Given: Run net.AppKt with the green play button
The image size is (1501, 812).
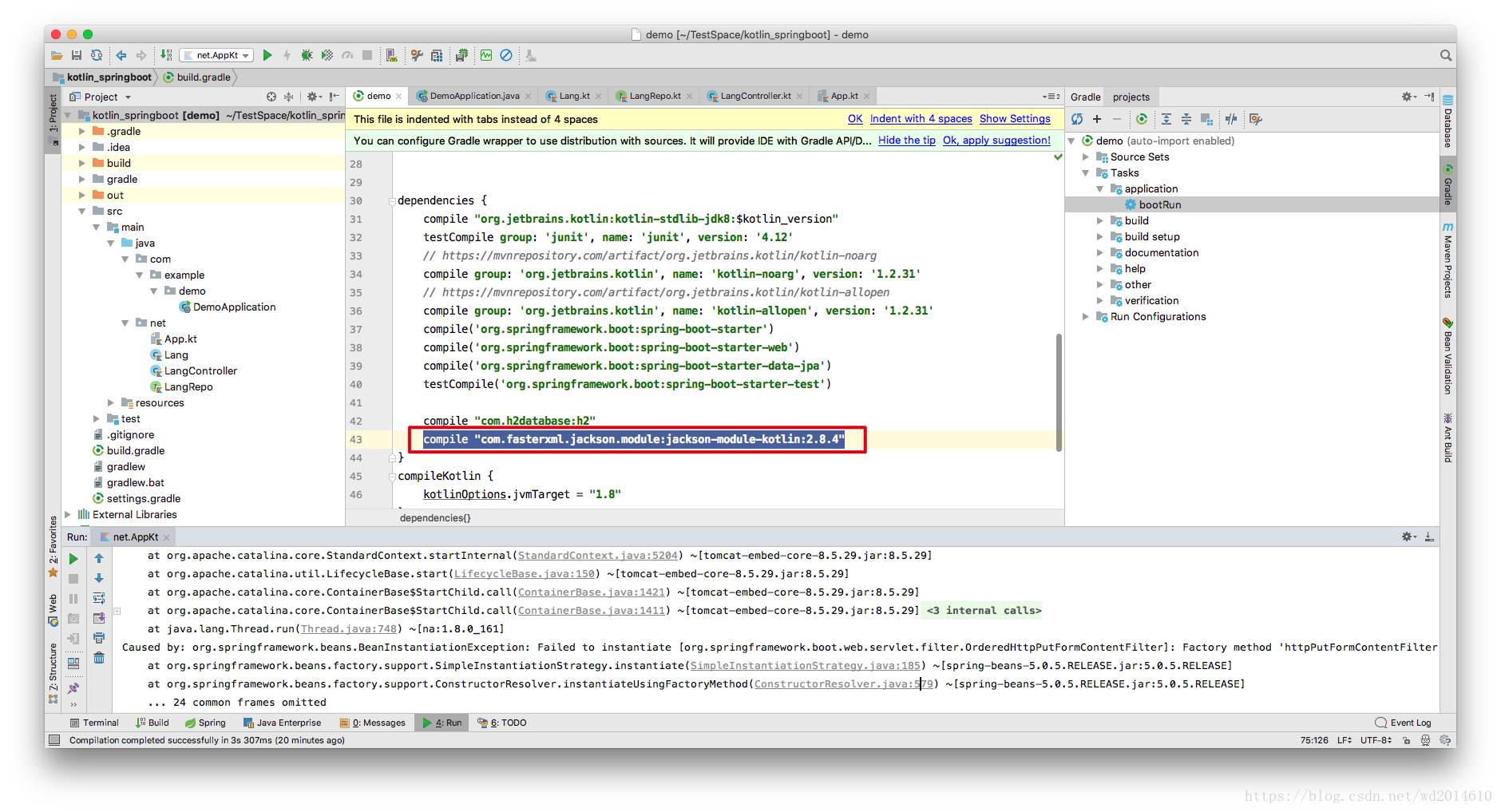Looking at the screenshot, I should point(267,55).
